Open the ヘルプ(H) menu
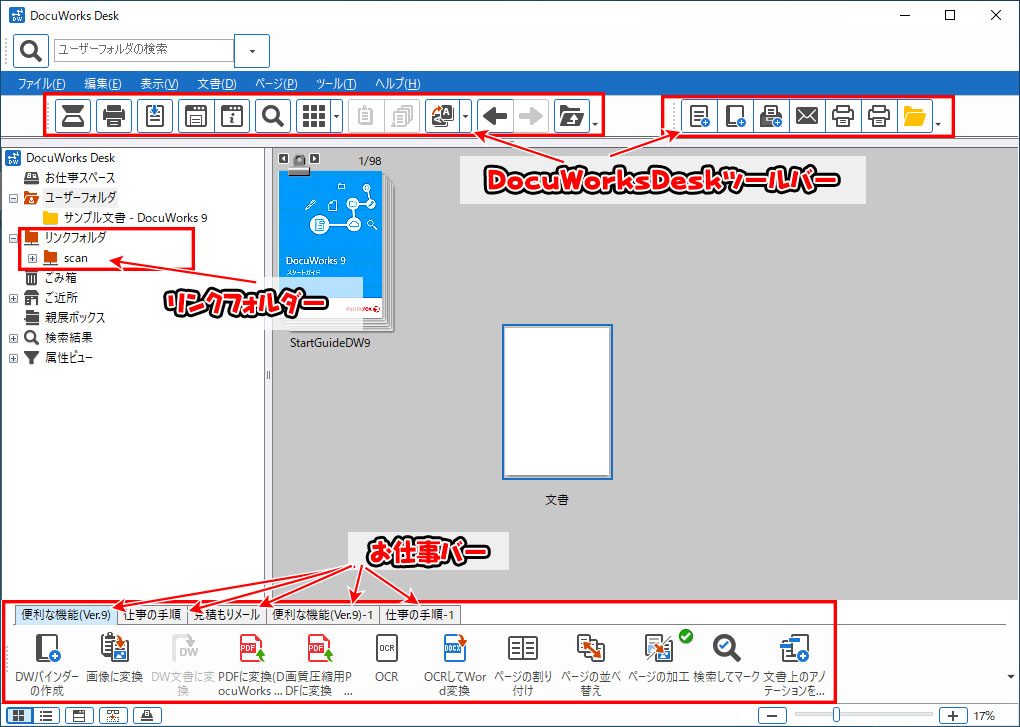 coord(397,84)
